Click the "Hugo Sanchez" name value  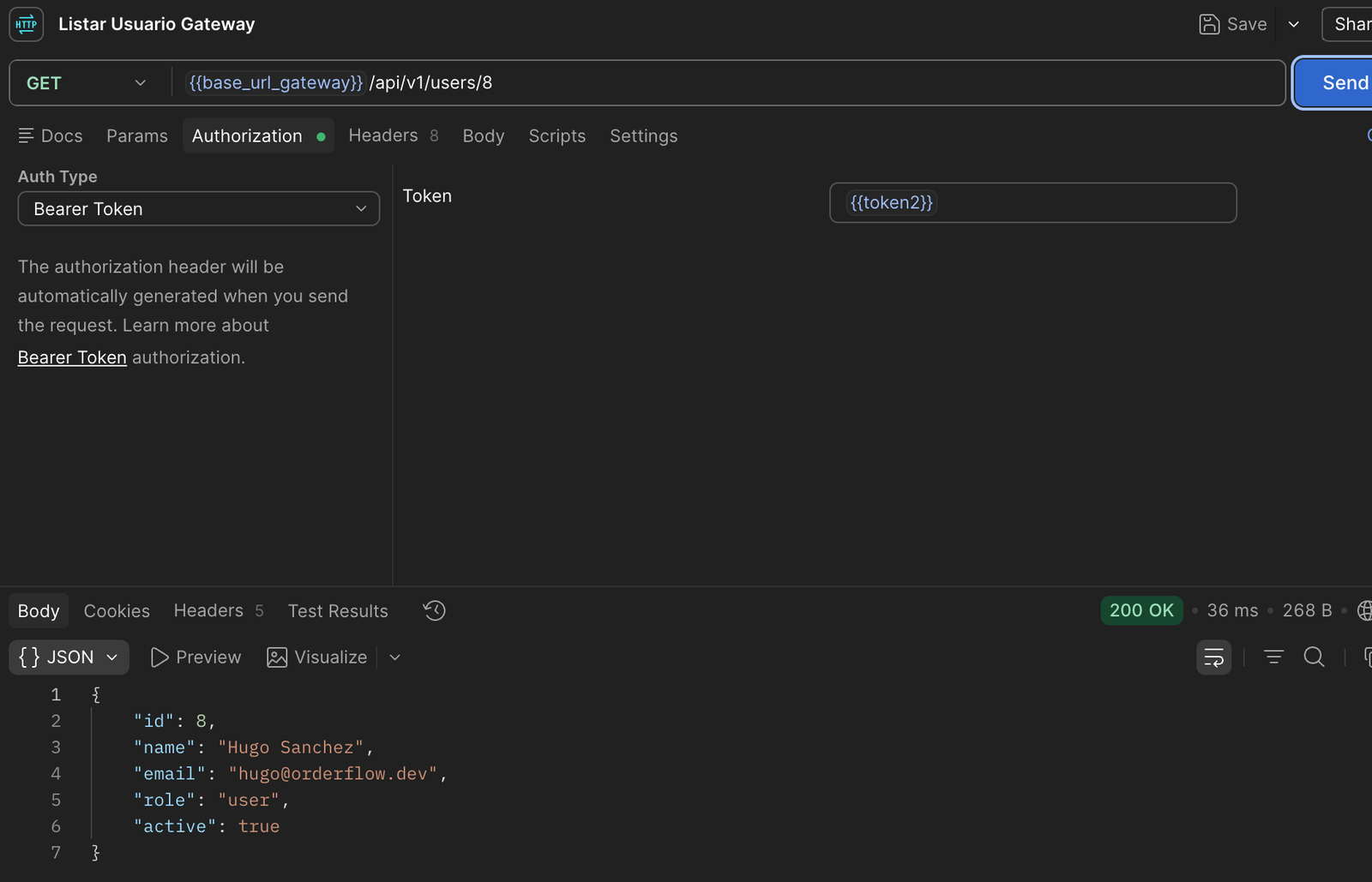coord(291,747)
